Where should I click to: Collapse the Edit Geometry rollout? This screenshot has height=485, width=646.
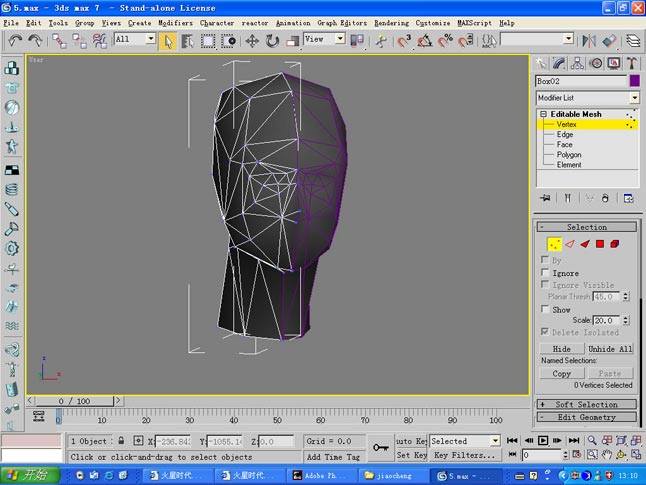point(587,417)
